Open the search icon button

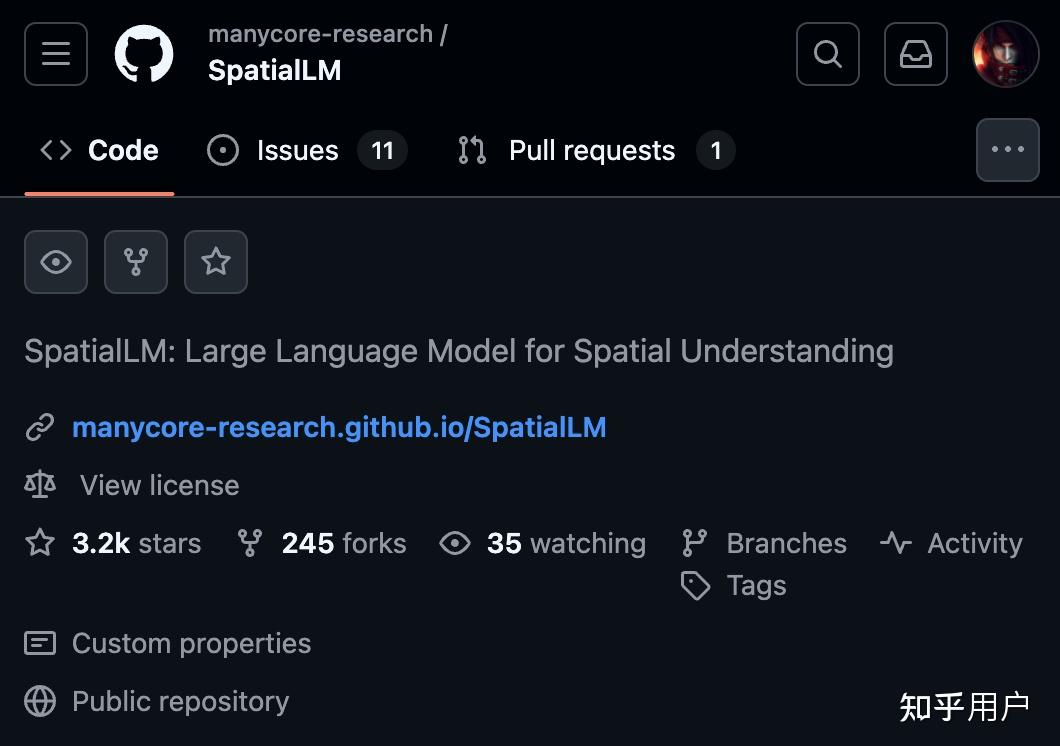[828, 54]
